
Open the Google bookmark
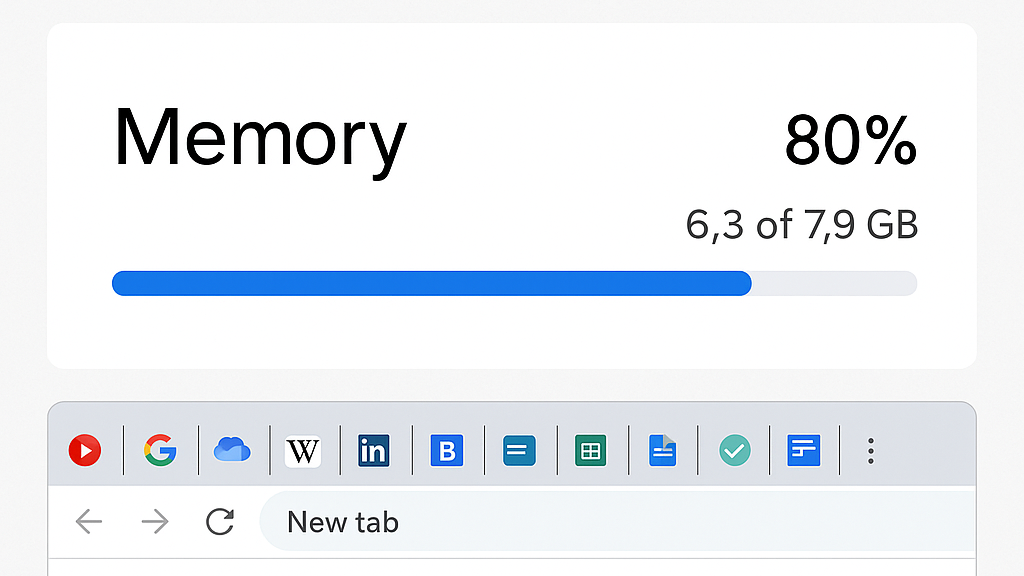160,450
